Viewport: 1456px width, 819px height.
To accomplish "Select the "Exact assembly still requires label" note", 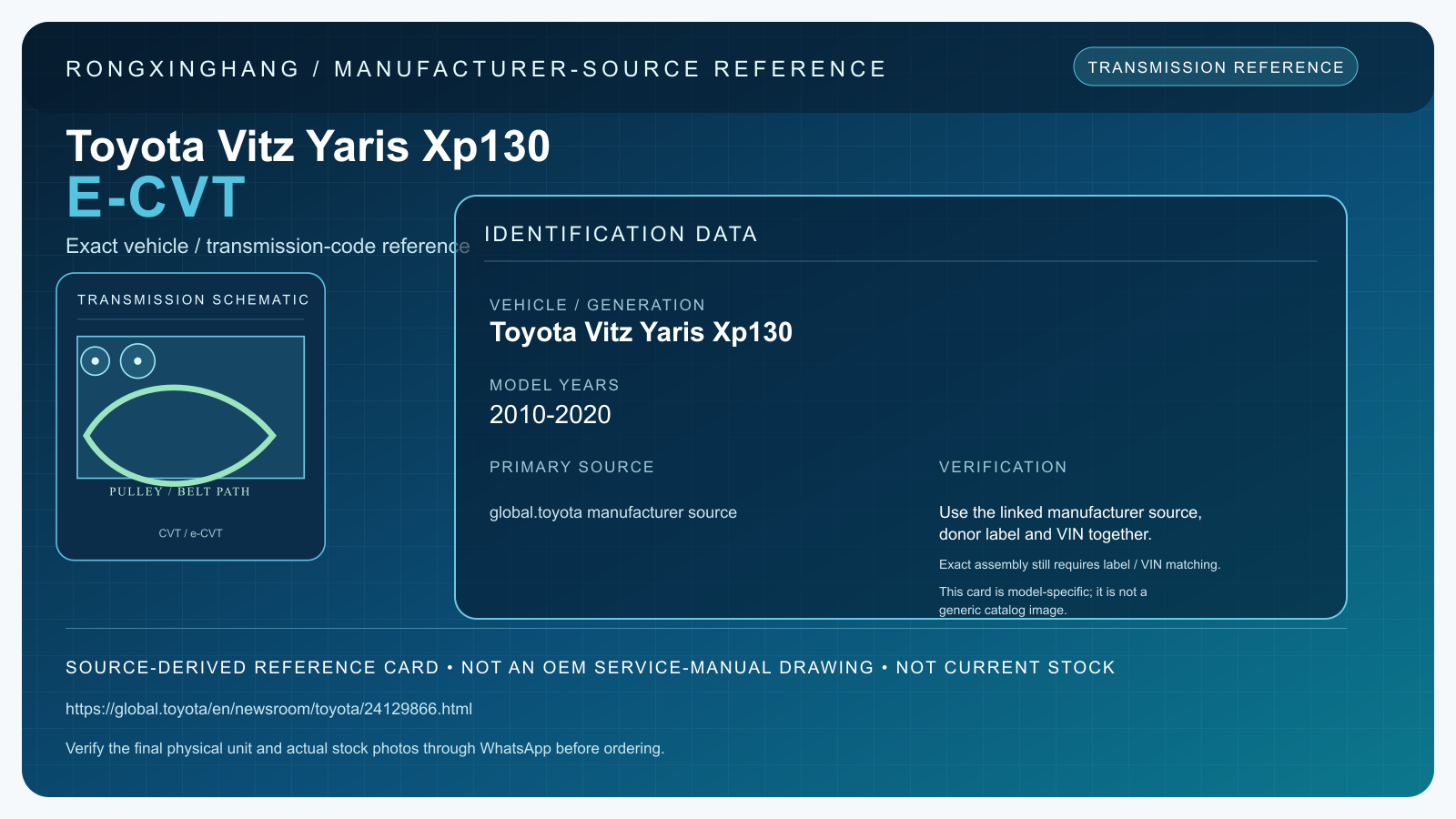I will (1079, 564).
